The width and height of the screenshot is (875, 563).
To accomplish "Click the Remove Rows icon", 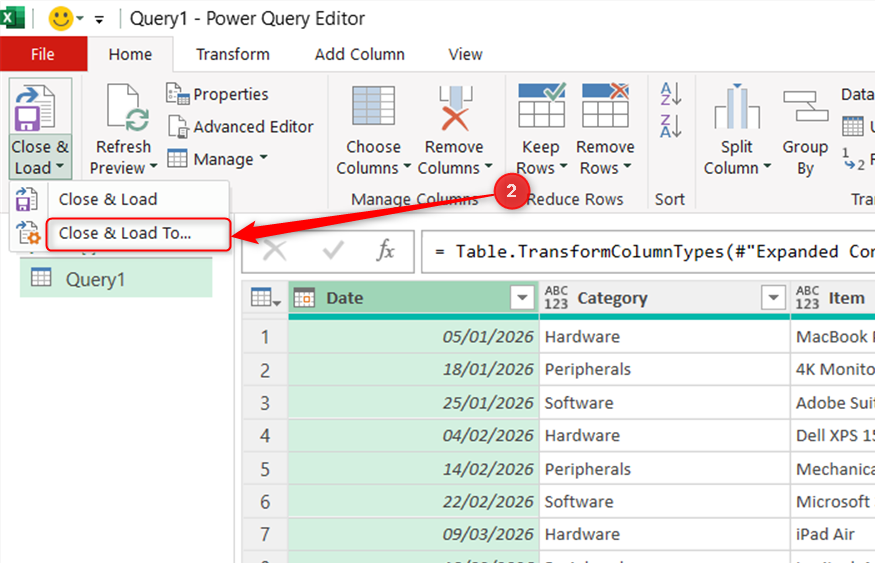I will tap(605, 105).
